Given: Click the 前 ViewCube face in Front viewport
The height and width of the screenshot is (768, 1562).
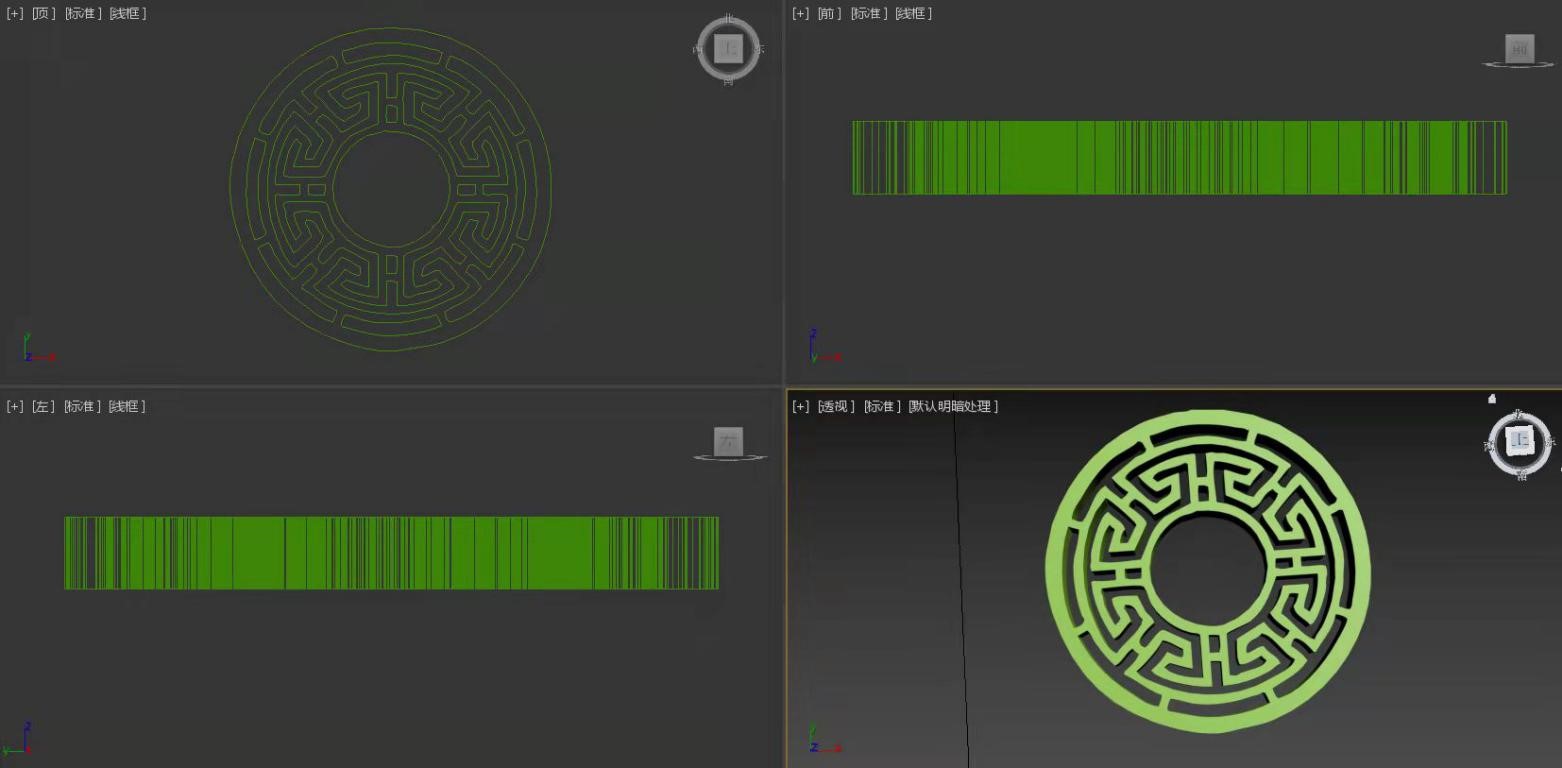Looking at the screenshot, I should tap(1519, 48).
